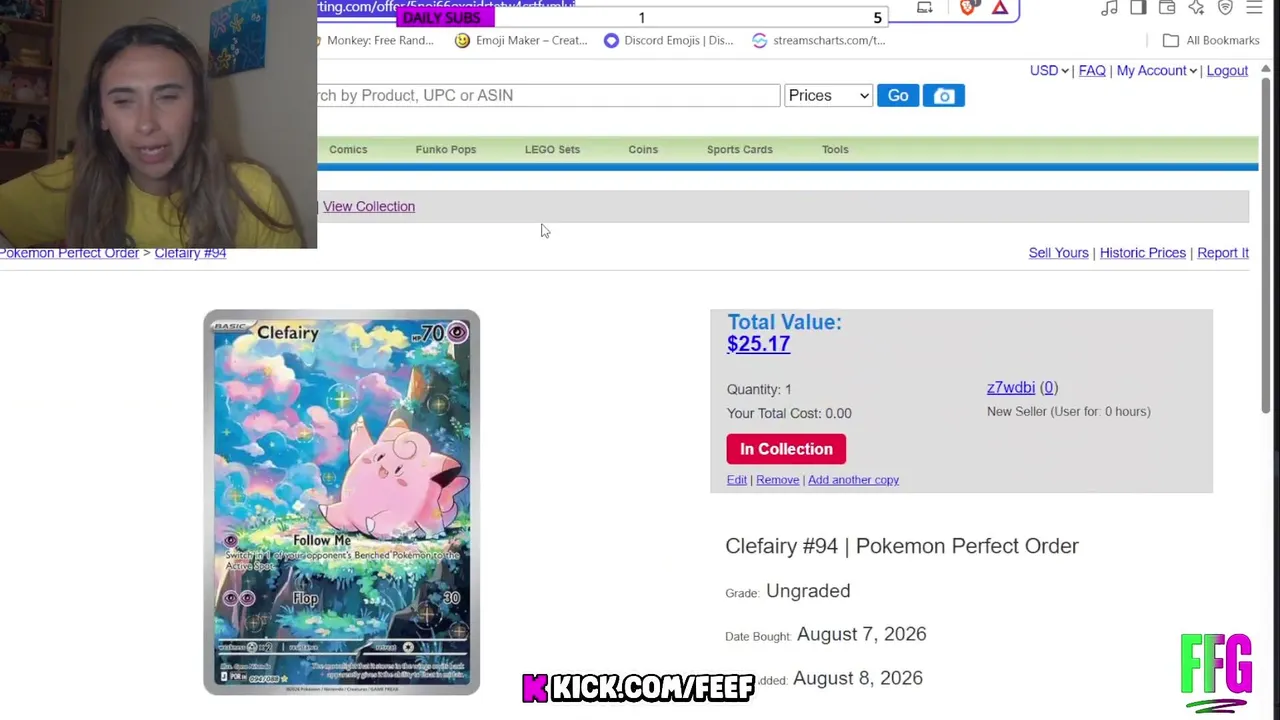Expand the USD currency dropdown
The image size is (1280, 720).
click(x=1049, y=71)
